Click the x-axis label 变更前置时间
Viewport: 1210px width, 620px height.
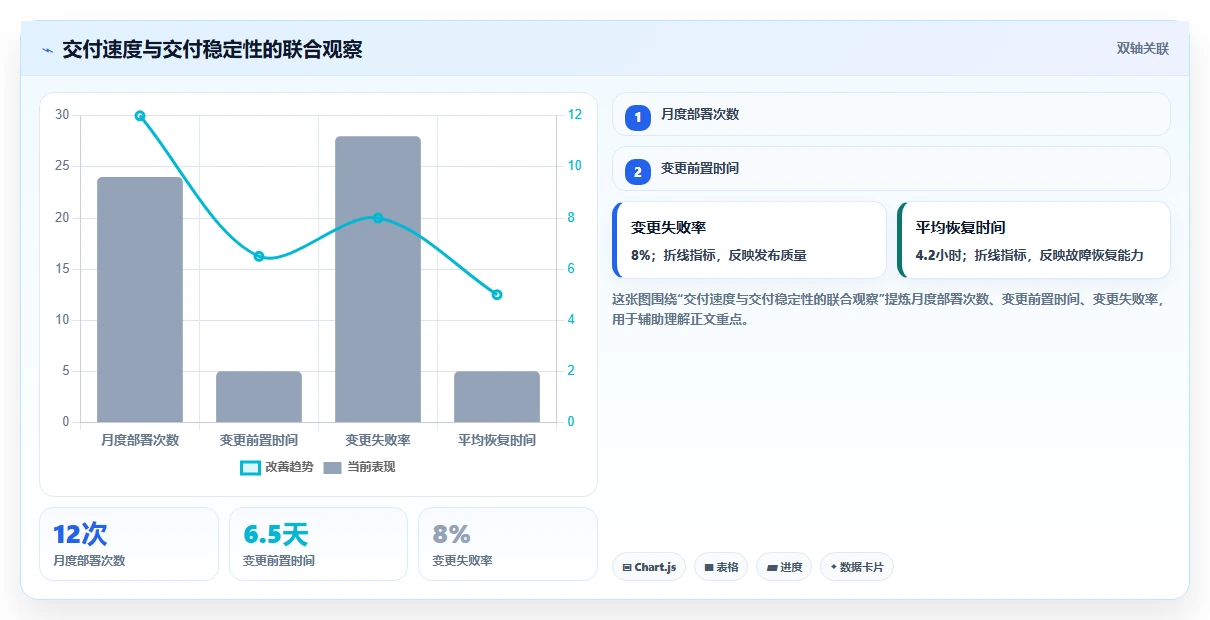[259, 440]
